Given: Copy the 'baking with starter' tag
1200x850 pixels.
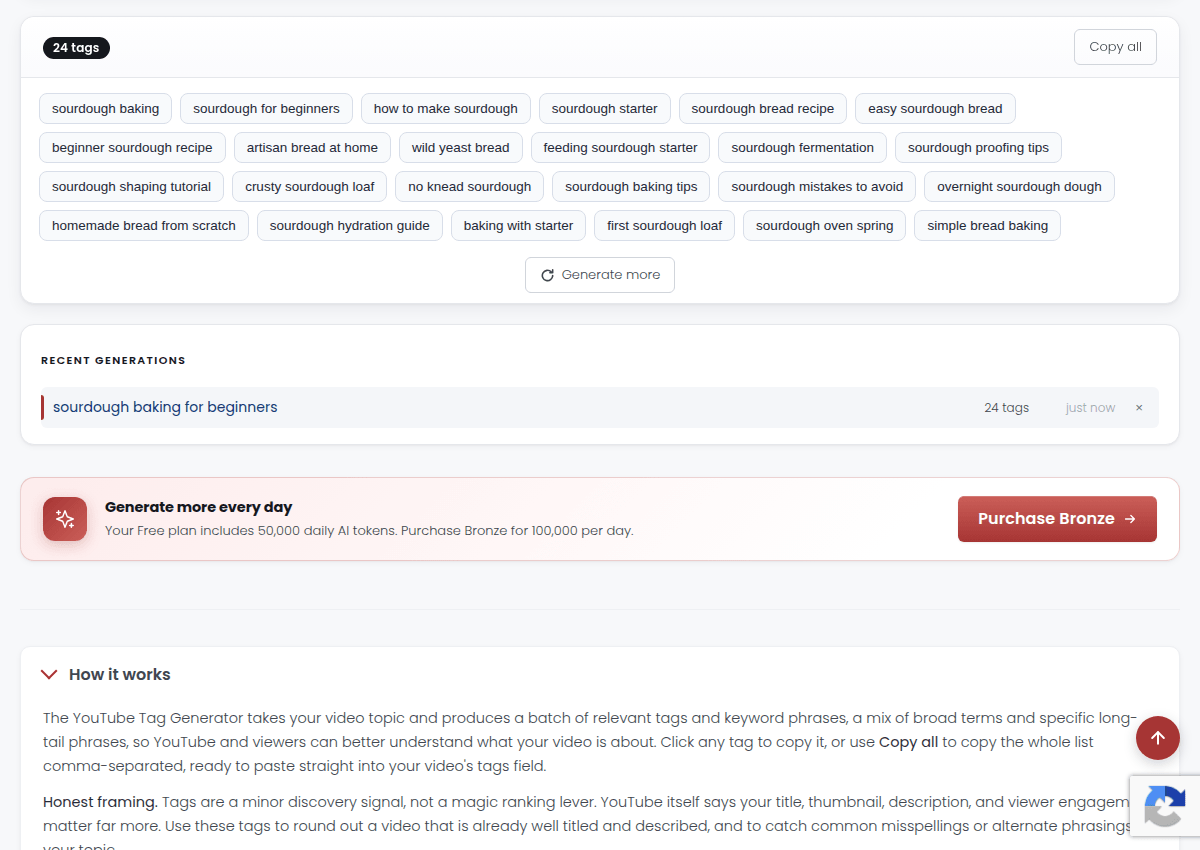Looking at the screenshot, I should (519, 226).
